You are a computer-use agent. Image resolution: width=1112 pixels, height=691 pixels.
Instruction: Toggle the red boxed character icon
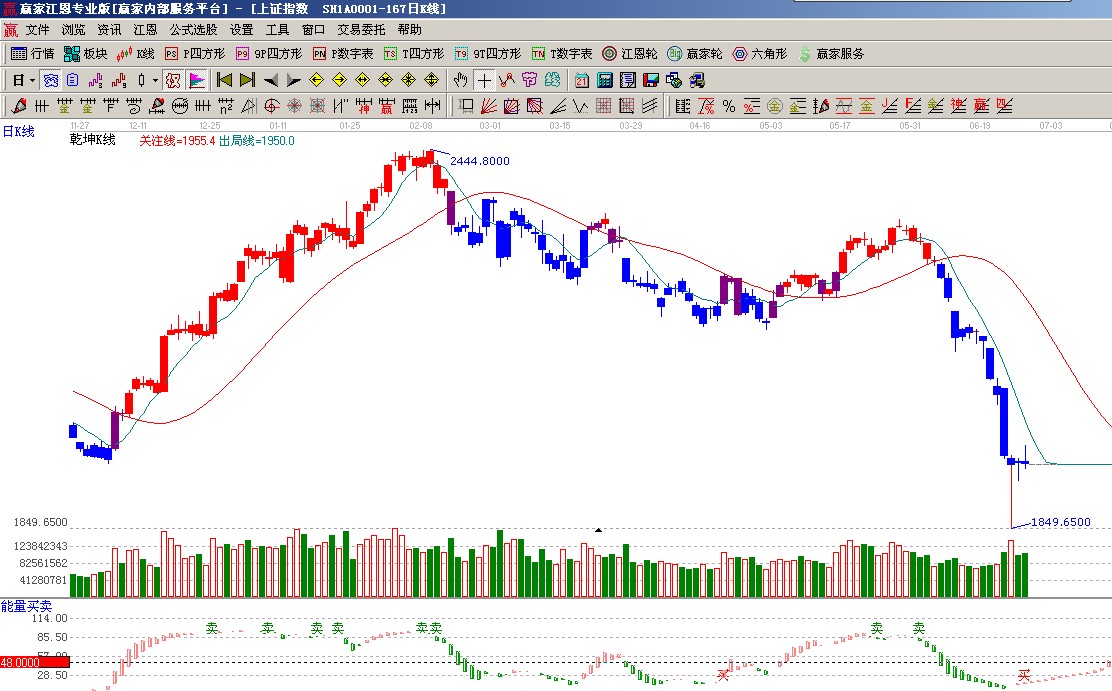click(173, 80)
